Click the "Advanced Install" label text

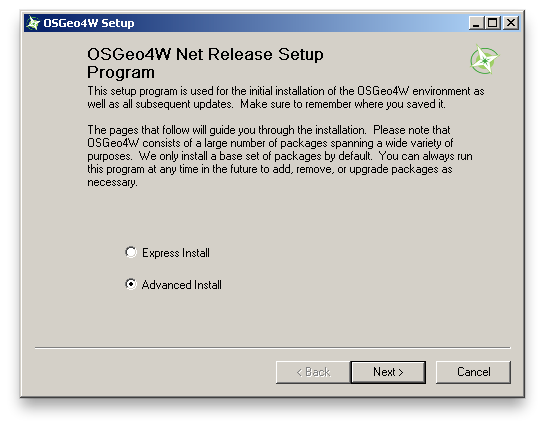pyautogui.click(x=181, y=285)
